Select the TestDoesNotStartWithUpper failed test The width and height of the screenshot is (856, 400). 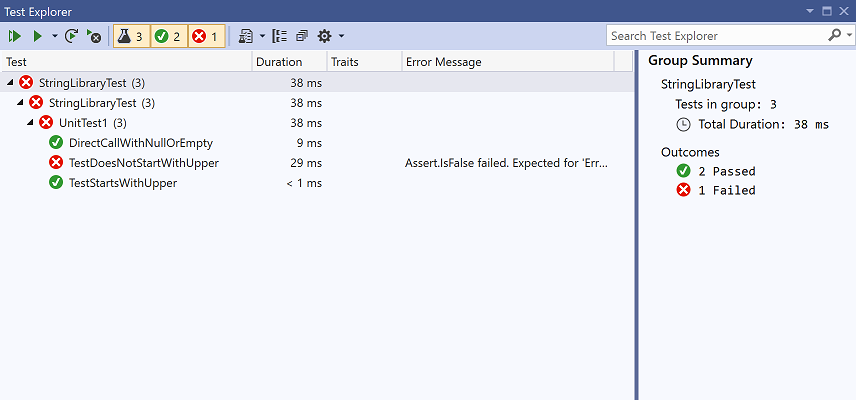click(143, 163)
